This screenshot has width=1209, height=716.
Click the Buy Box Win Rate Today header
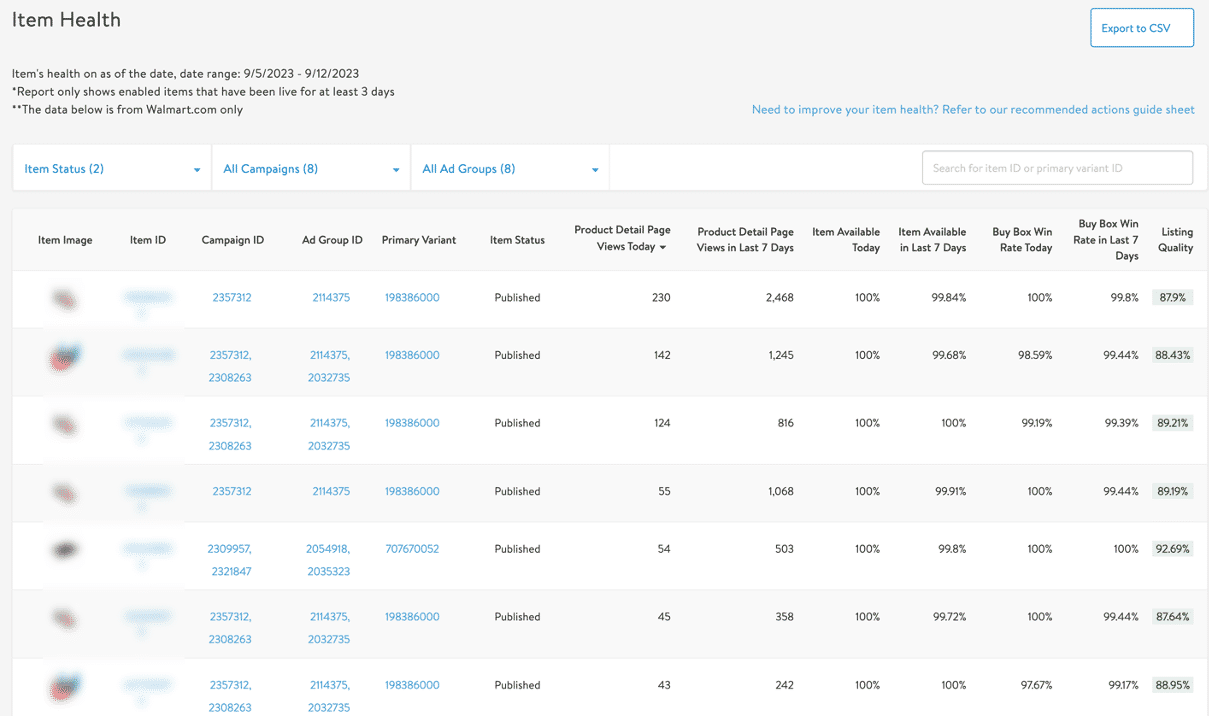pos(1022,240)
